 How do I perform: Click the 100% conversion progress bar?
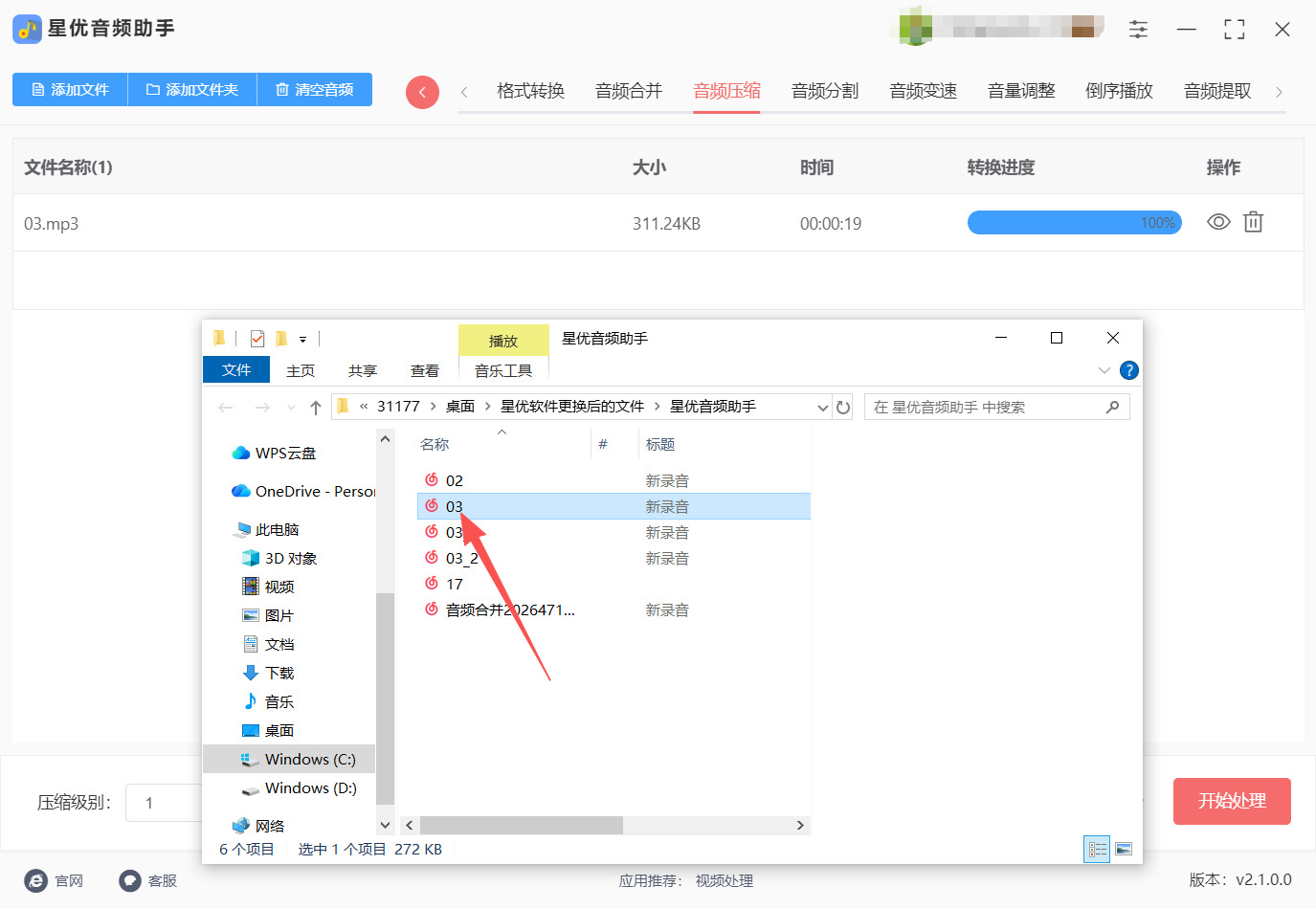tap(1075, 223)
